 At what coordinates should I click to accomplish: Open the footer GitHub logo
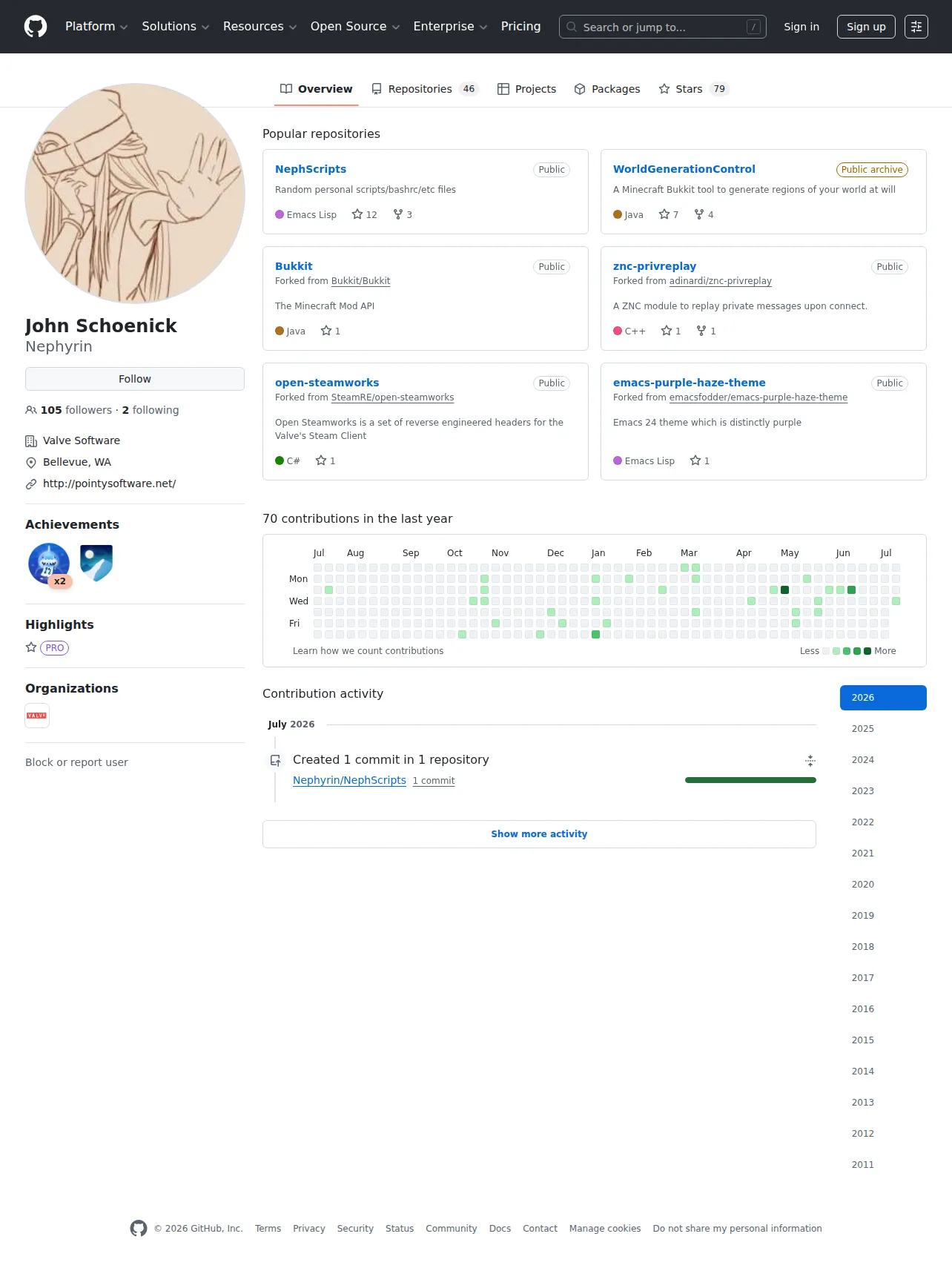[139, 1229]
